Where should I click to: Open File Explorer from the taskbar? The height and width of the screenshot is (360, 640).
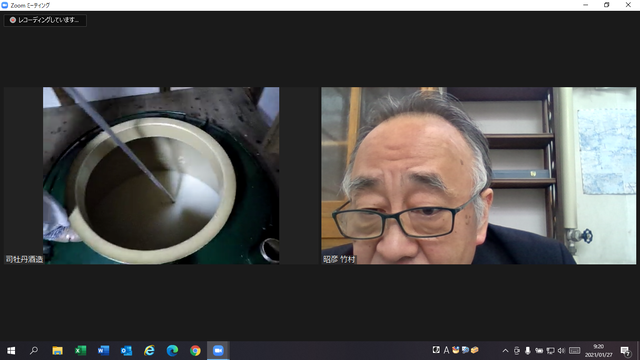point(57,351)
